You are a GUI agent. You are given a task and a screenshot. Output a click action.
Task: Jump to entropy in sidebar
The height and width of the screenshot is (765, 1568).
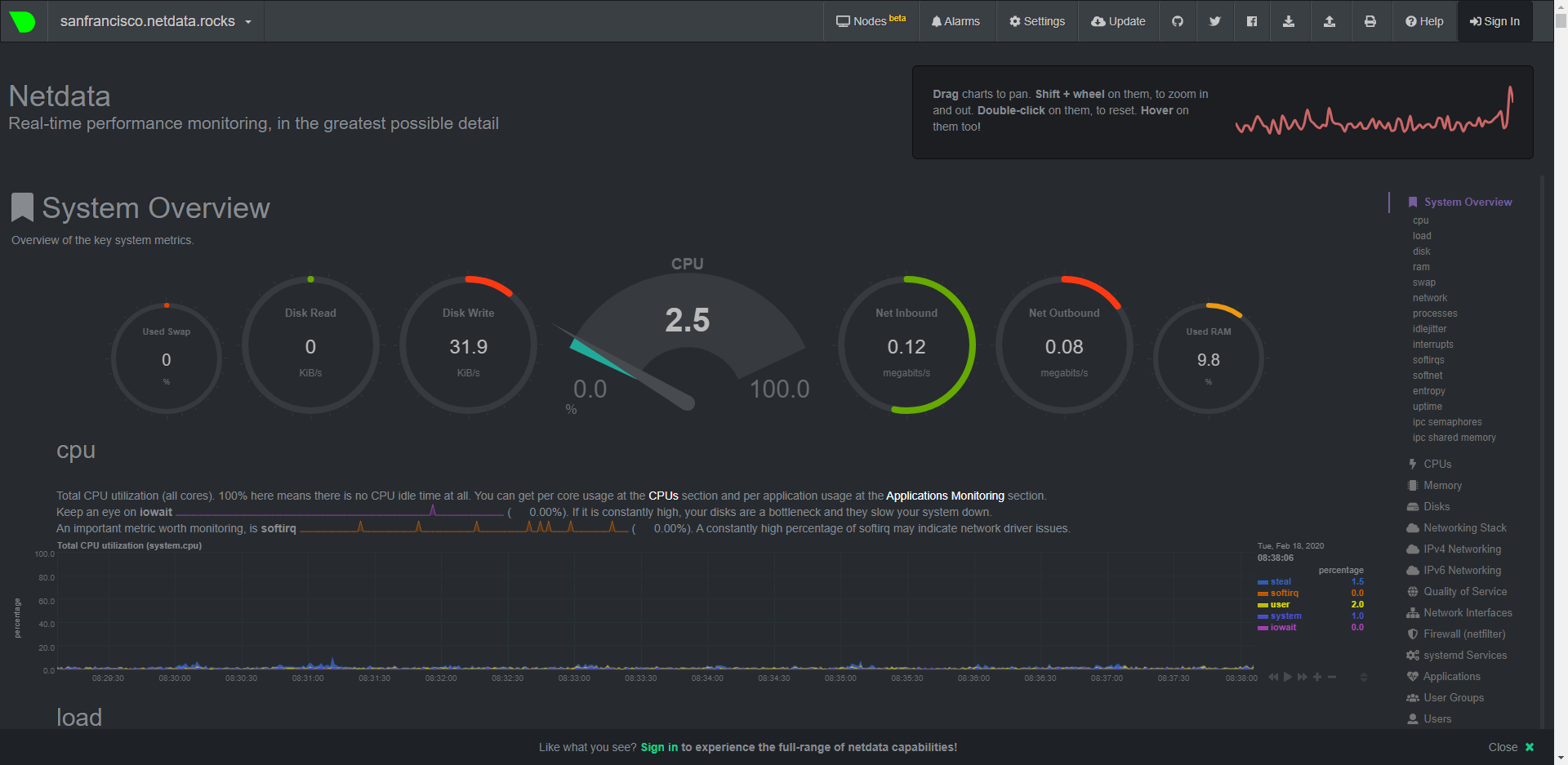coord(1428,391)
